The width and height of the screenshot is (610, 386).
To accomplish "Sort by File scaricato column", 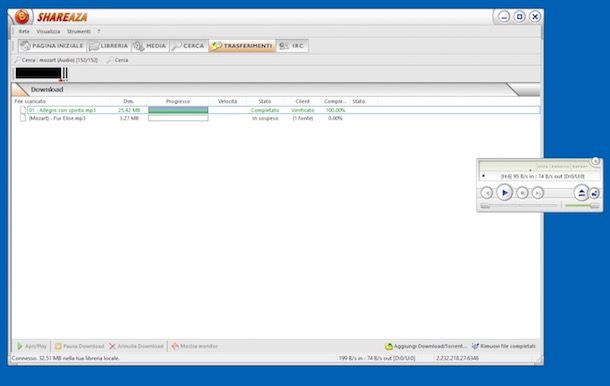I will (x=61, y=102).
